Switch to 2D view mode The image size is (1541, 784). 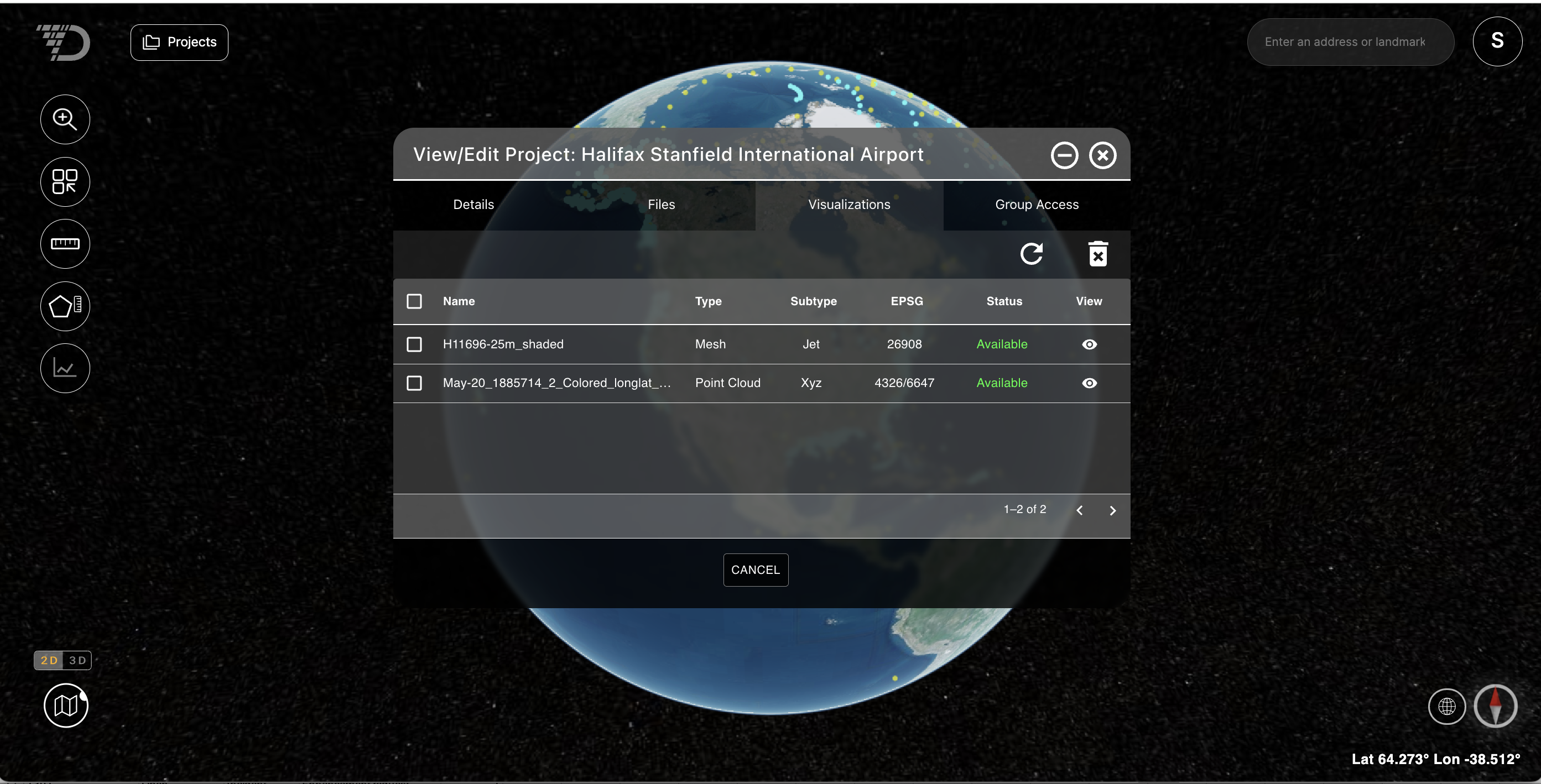(x=49, y=660)
